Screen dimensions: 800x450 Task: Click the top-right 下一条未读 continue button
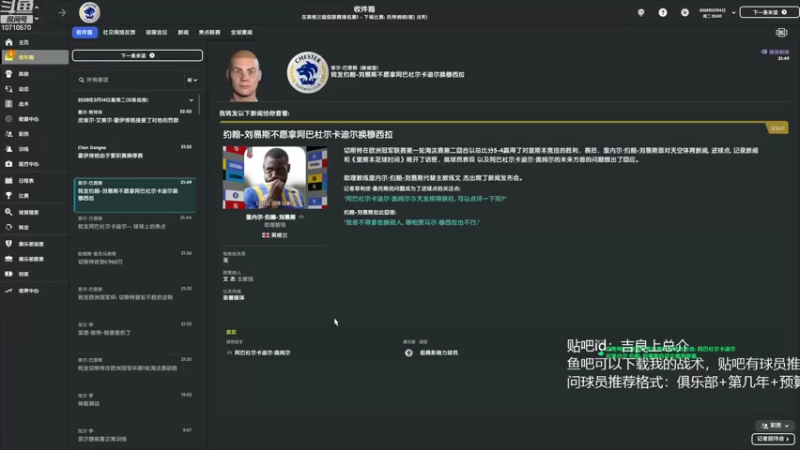tap(769, 12)
